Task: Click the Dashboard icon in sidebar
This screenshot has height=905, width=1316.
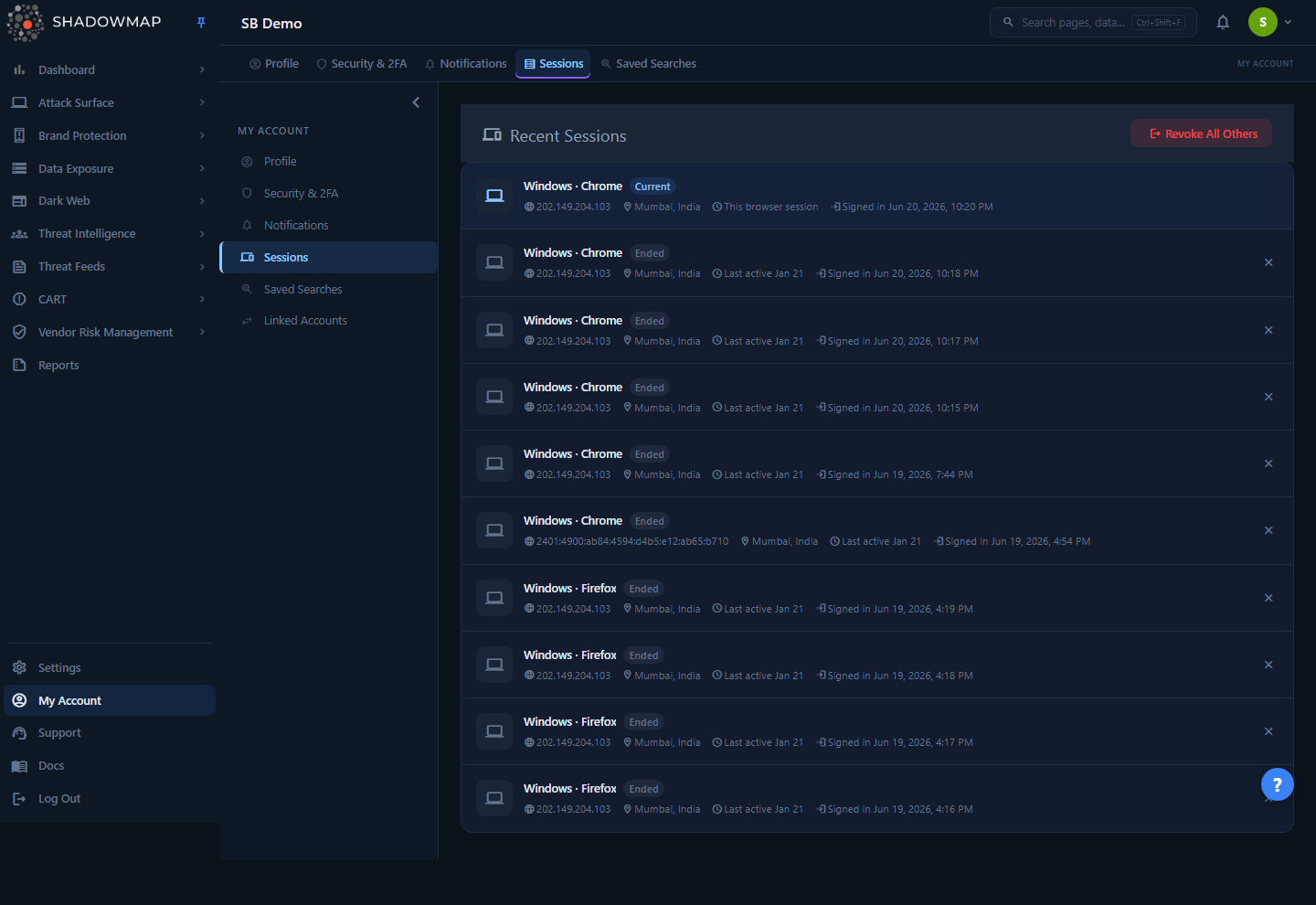Action: click(19, 69)
